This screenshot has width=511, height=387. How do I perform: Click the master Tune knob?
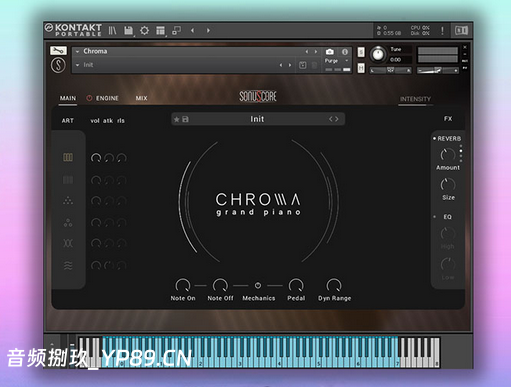(x=378, y=54)
